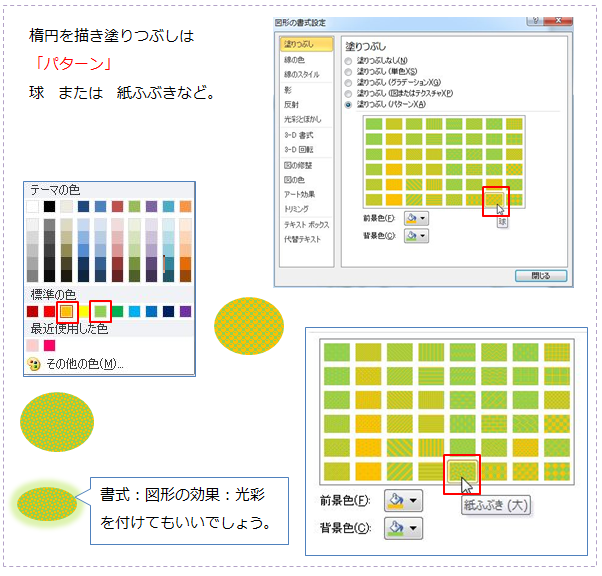Pick the orange standard color swatch
The image size is (602, 576).
pos(66,312)
